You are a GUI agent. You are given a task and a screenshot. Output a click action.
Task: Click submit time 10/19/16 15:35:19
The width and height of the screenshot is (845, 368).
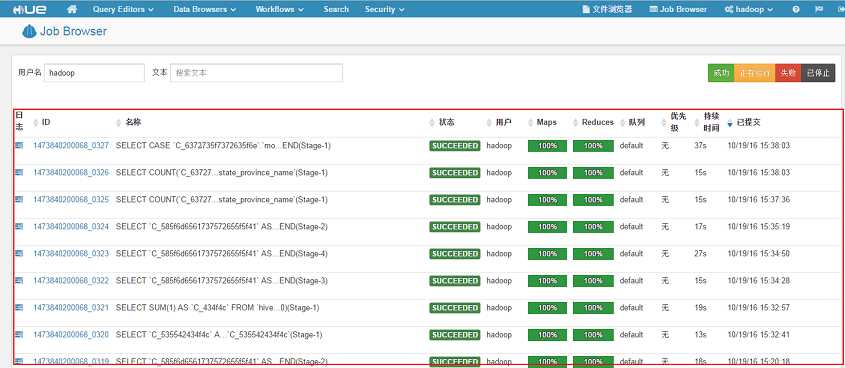click(759, 226)
